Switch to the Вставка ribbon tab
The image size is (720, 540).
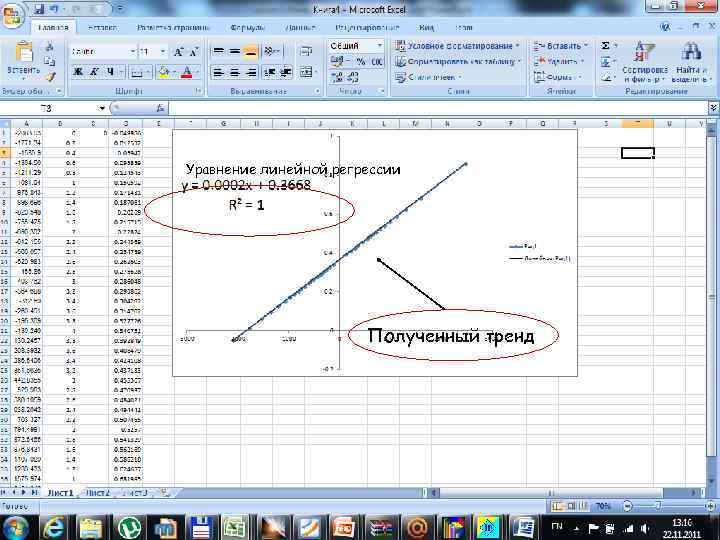click(102, 28)
